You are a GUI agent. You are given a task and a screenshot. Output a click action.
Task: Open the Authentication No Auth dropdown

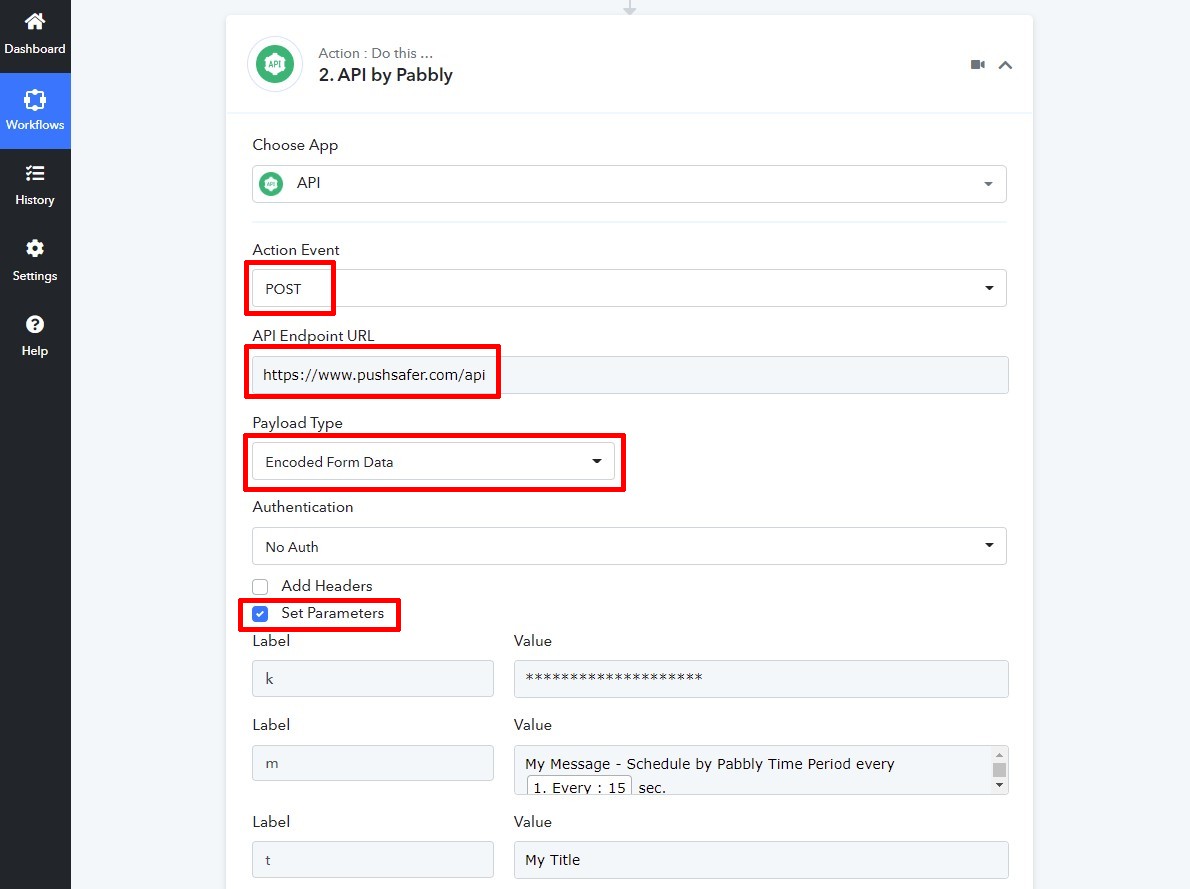tap(629, 547)
